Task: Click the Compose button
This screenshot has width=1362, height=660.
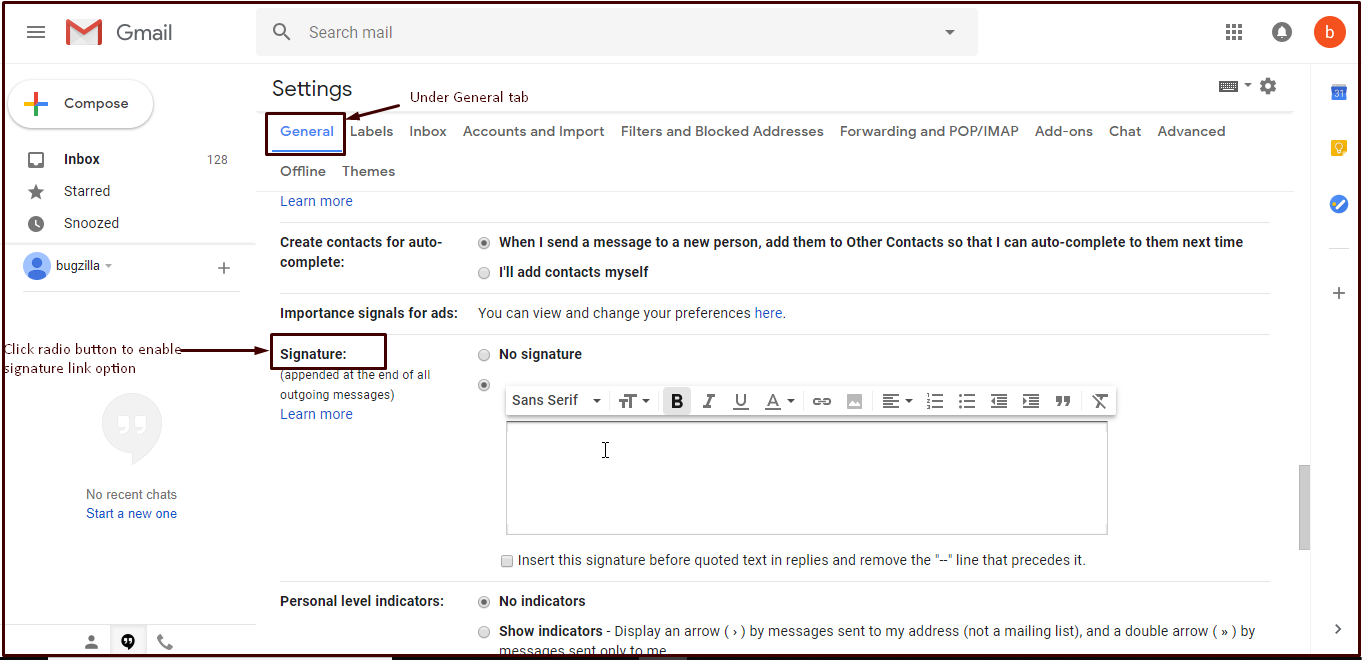Action: [x=81, y=104]
